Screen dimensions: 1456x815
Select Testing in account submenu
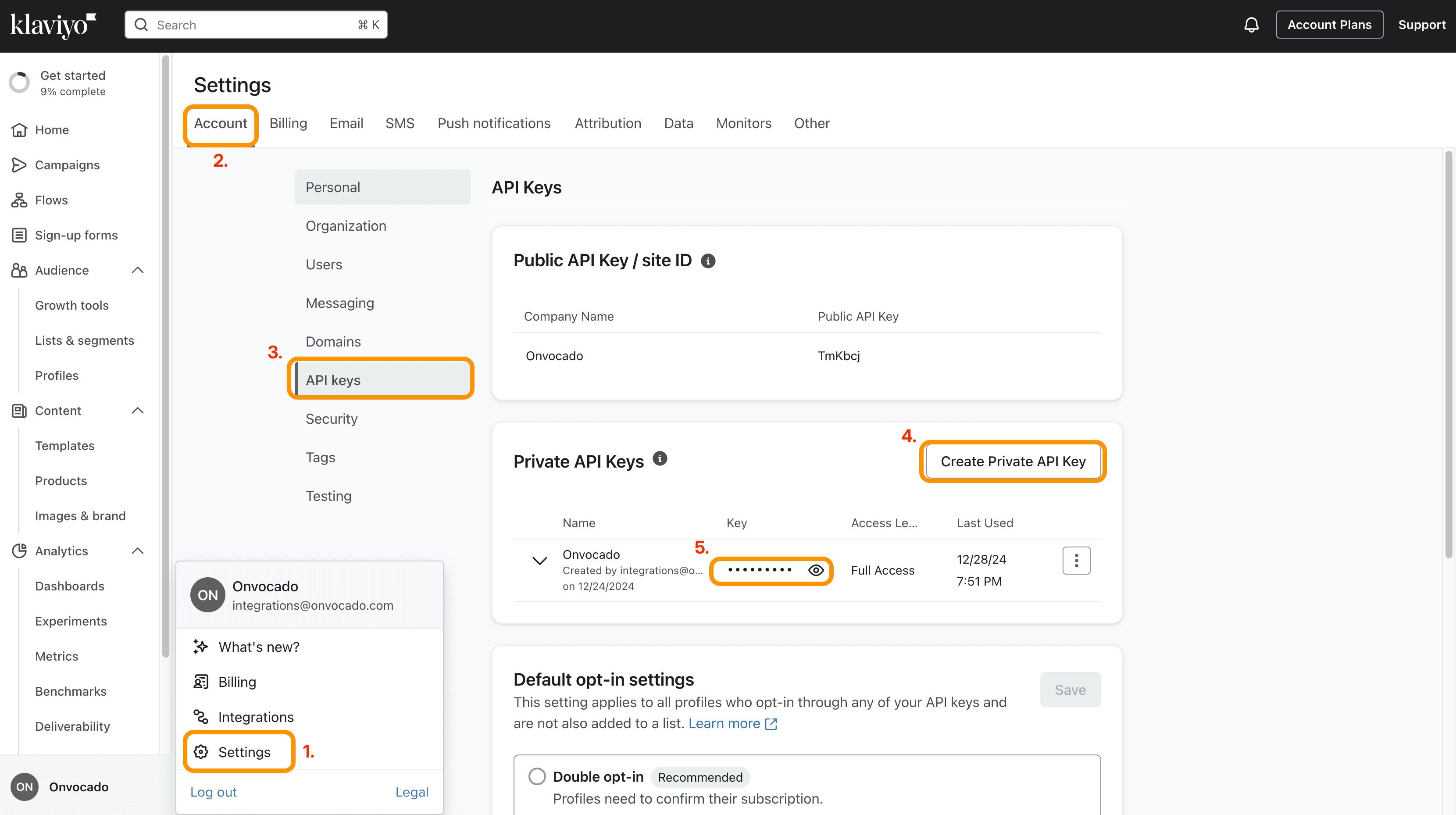tap(383, 496)
